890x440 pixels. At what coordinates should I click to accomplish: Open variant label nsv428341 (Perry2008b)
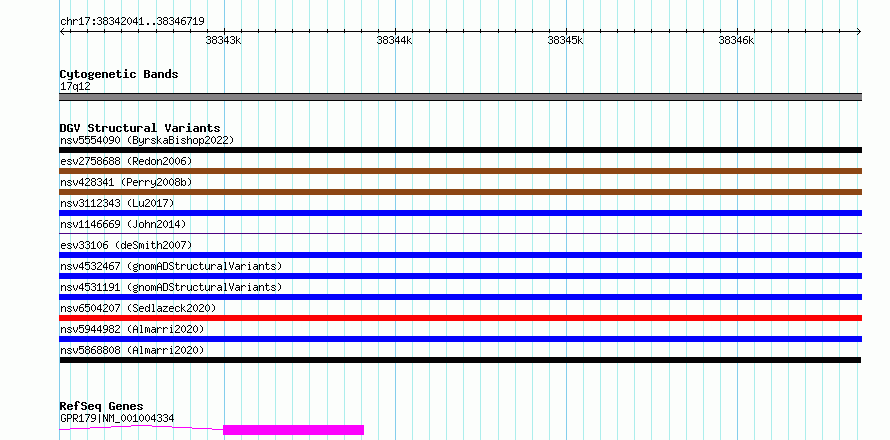(x=126, y=182)
